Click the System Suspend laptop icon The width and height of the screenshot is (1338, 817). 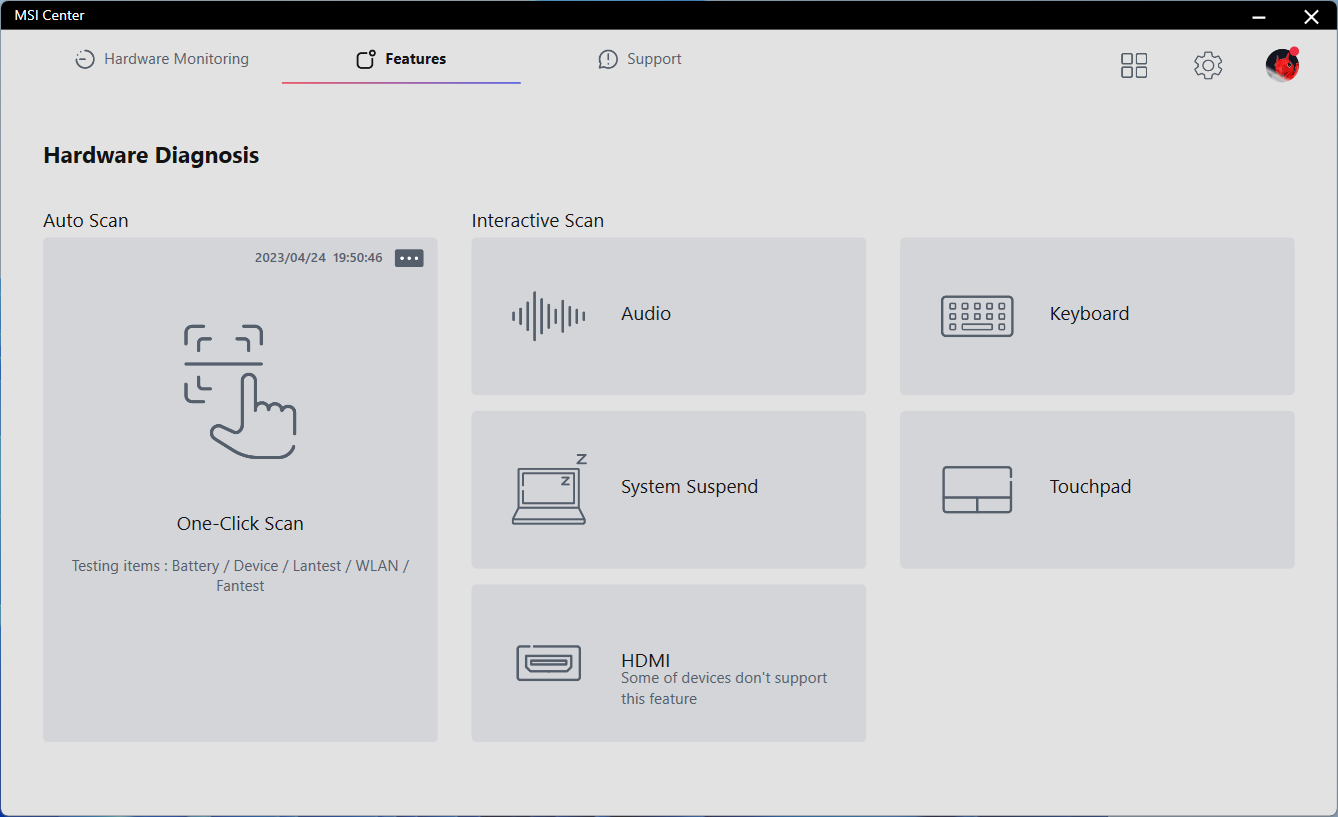pyautogui.click(x=549, y=489)
